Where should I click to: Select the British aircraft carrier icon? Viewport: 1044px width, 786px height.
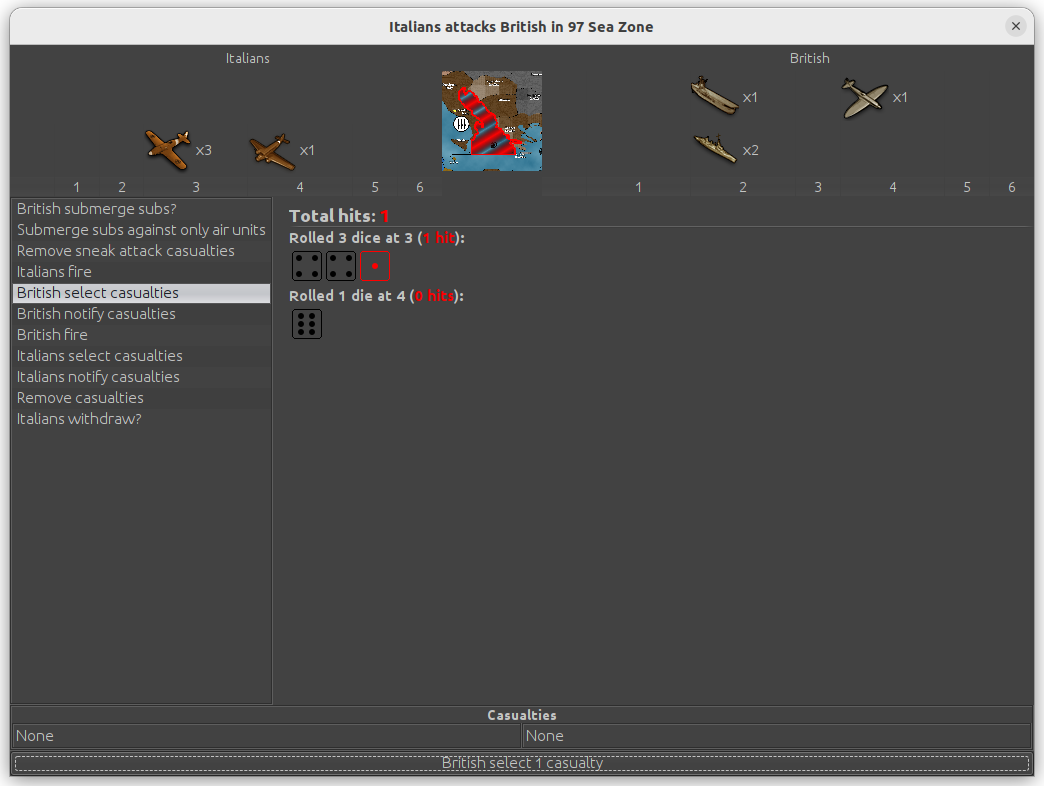click(x=714, y=96)
